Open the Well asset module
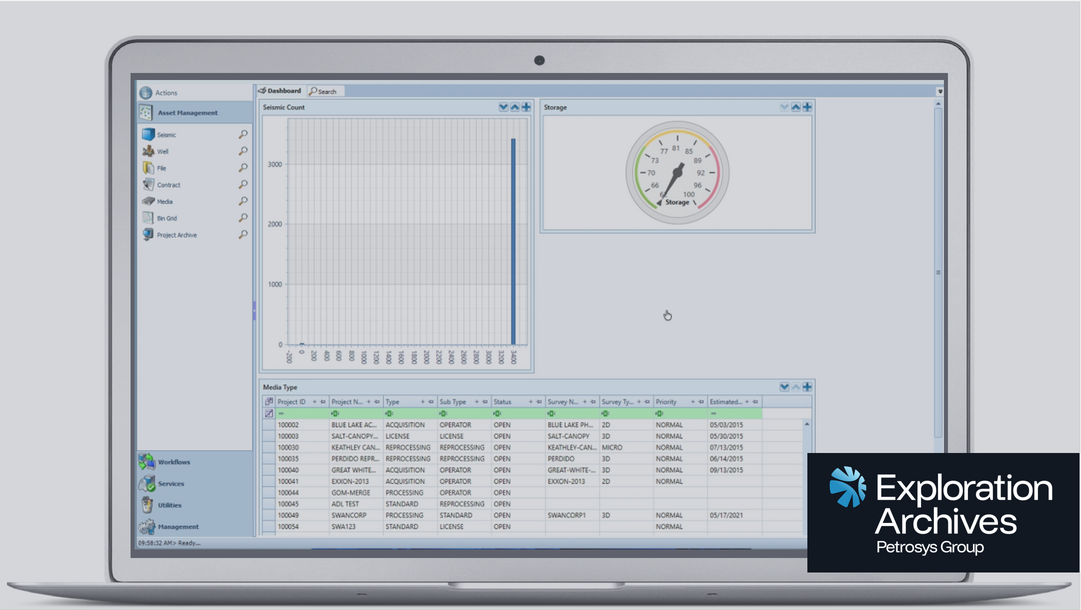The image size is (1081, 610). 147,151
